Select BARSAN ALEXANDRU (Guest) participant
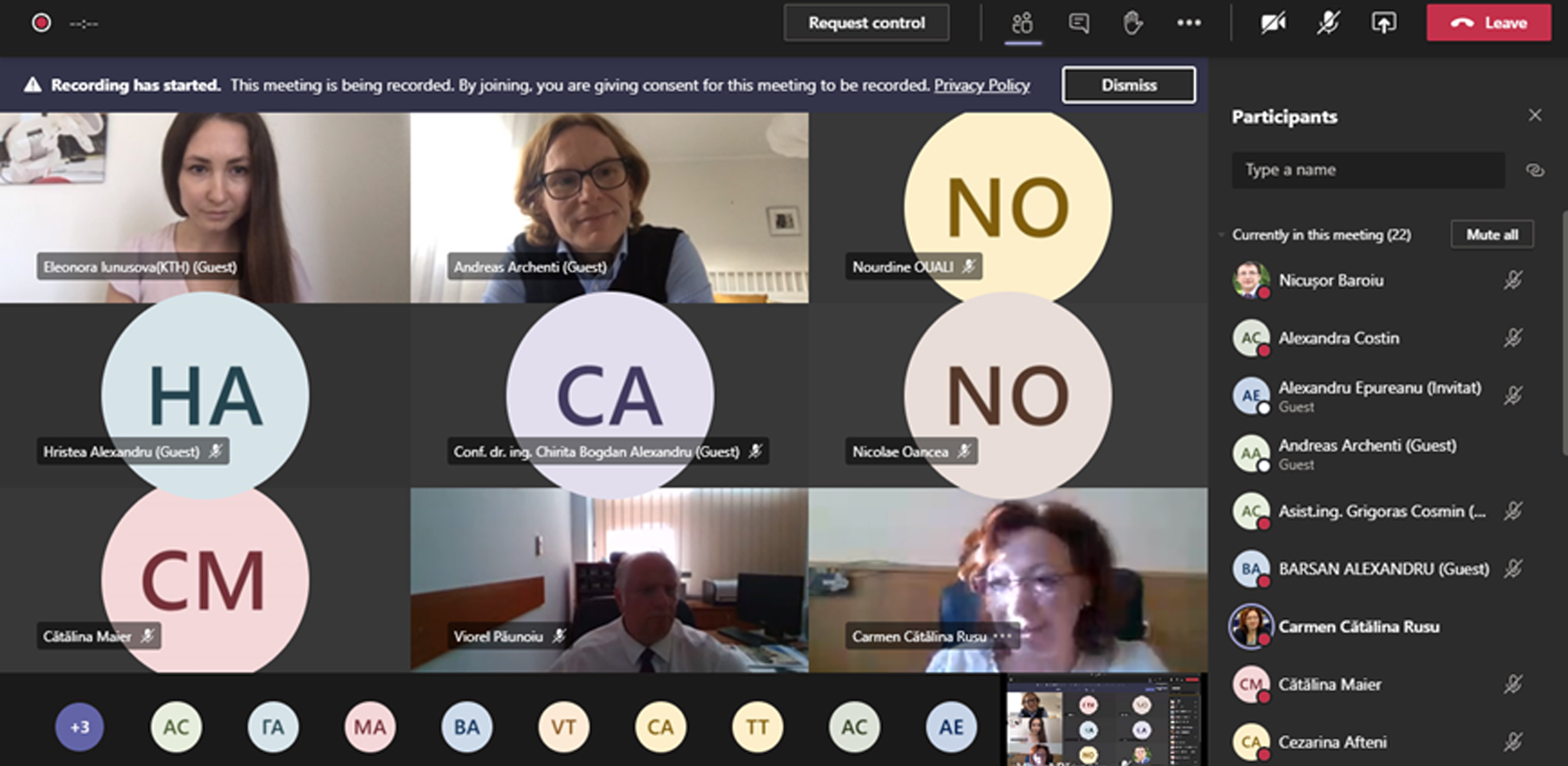The image size is (1568, 766). tap(1377, 569)
